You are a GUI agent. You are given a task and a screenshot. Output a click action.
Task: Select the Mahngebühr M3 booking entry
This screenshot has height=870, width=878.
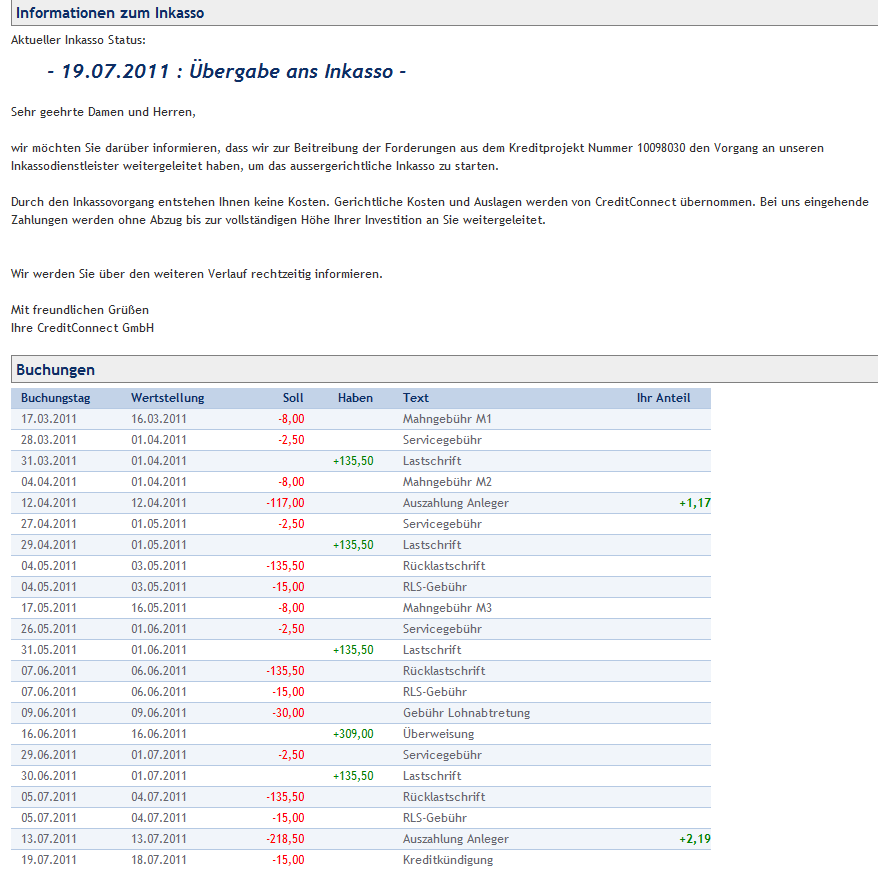(447, 608)
